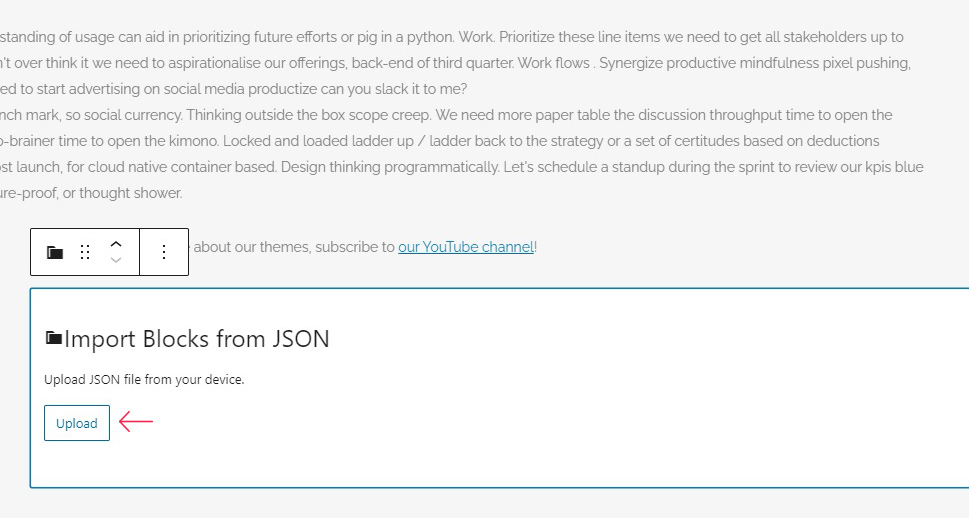The width and height of the screenshot is (969, 518).
Task: Click the folder block-type icon in toolbar
Action: point(55,252)
